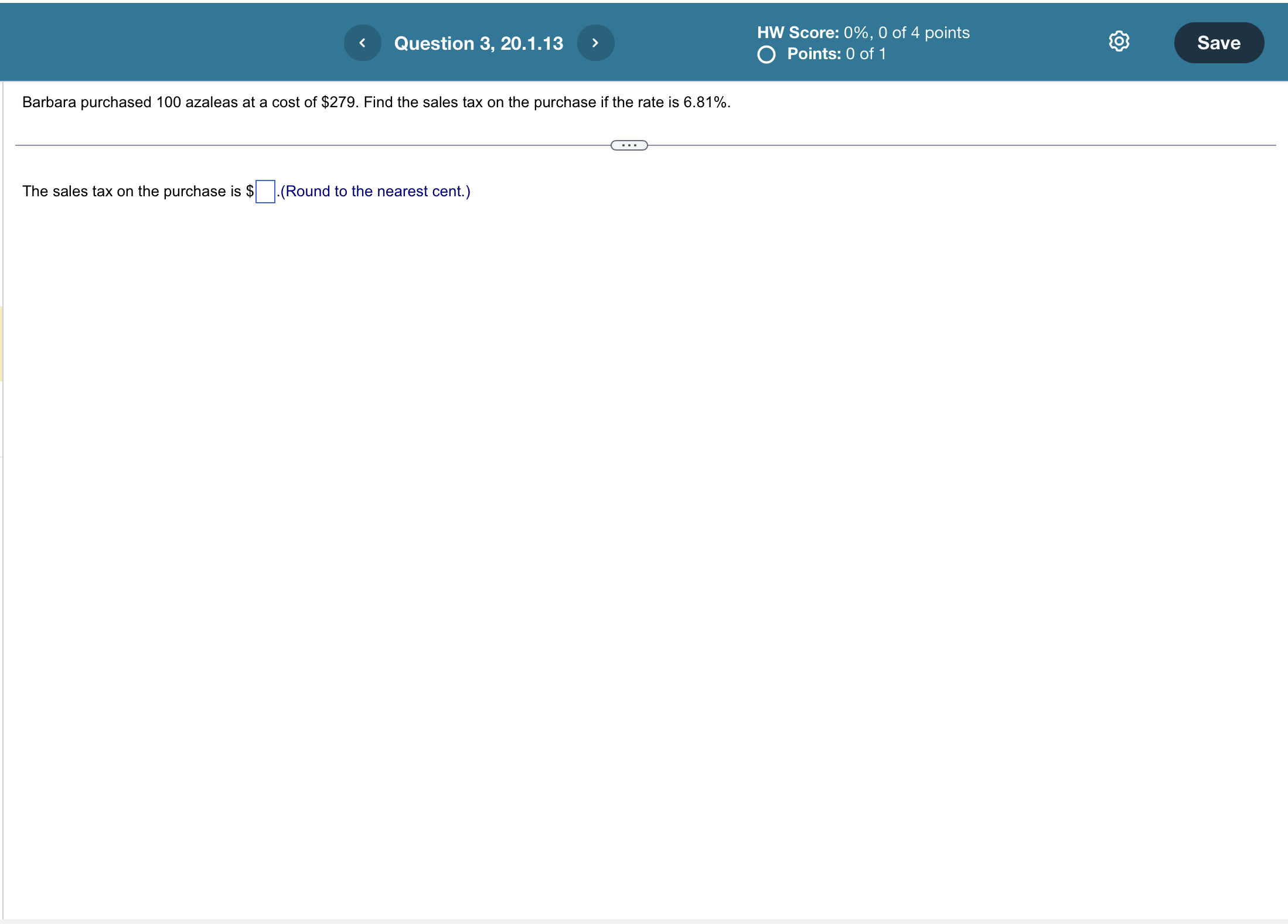
Task: Click the HW Score 0% text
Action: tap(863, 32)
